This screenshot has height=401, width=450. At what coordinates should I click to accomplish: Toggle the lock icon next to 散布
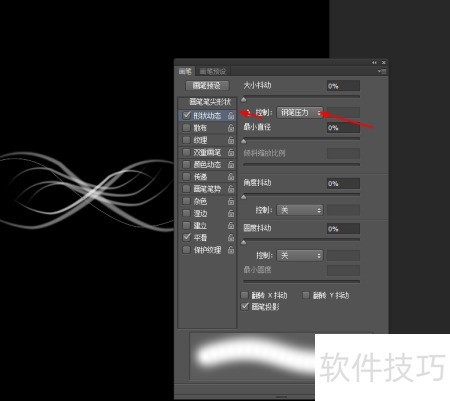(231, 128)
